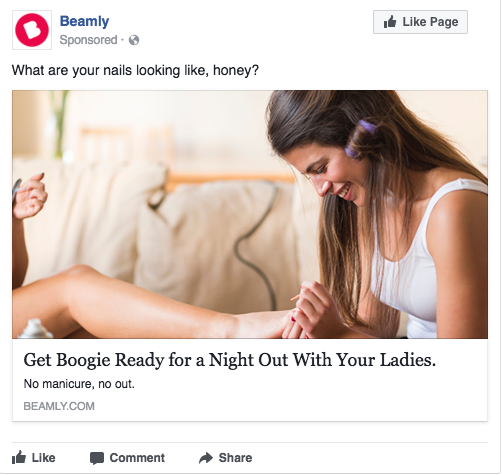Click thumbs-up icon inside Like Page button
Screen dimensions: 502x475
pos(390,22)
